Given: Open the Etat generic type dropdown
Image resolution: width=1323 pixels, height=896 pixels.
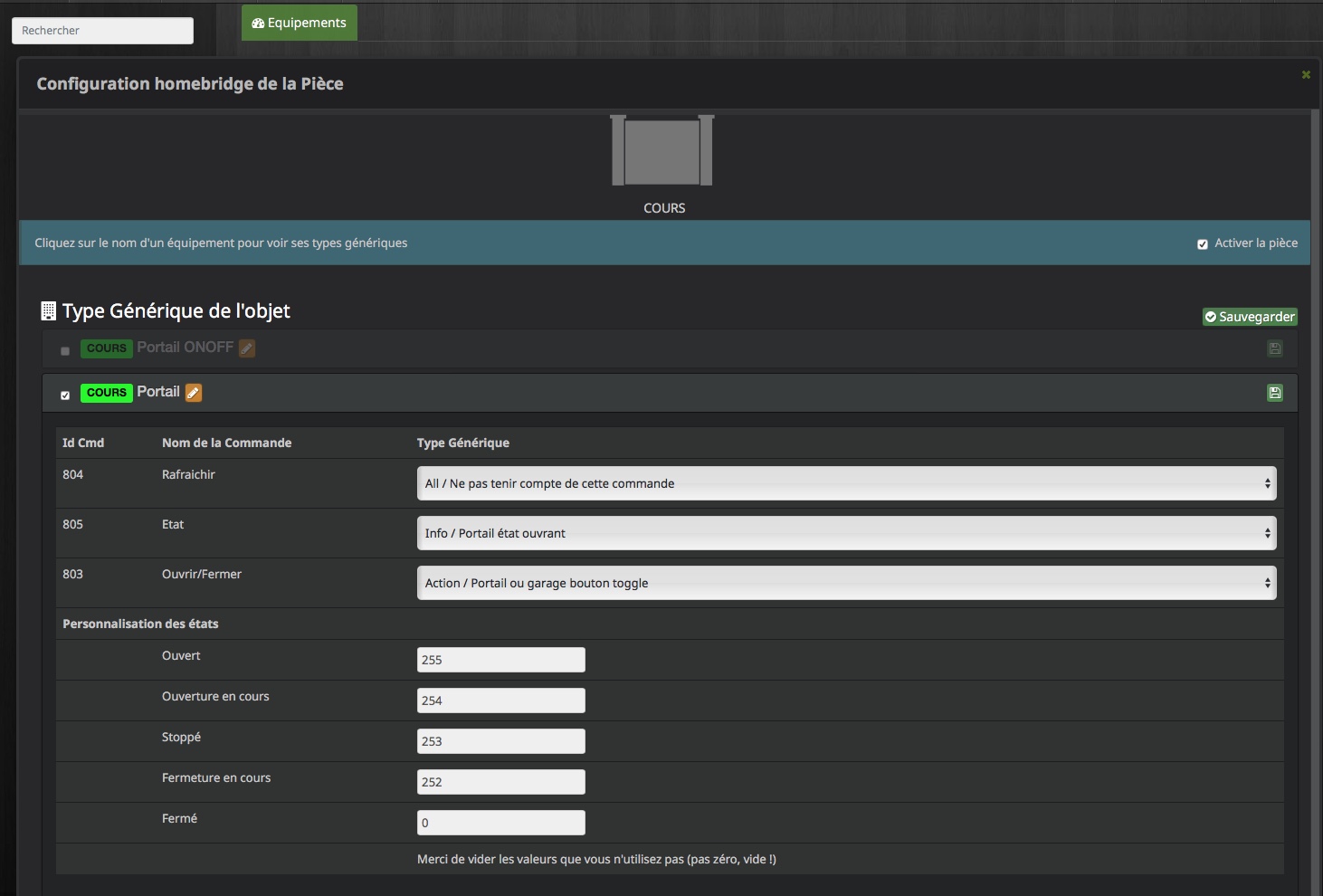Looking at the screenshot, I should (x=846, y=533).
